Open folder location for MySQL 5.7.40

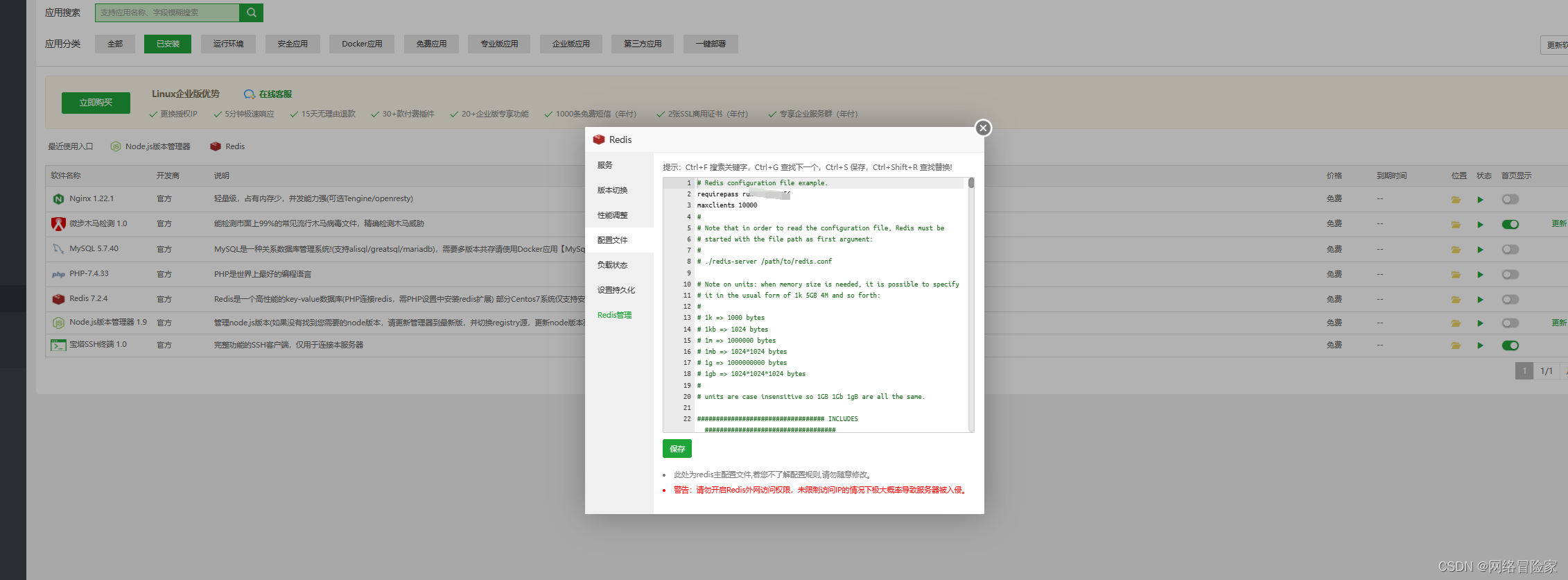click(1456, 250)
